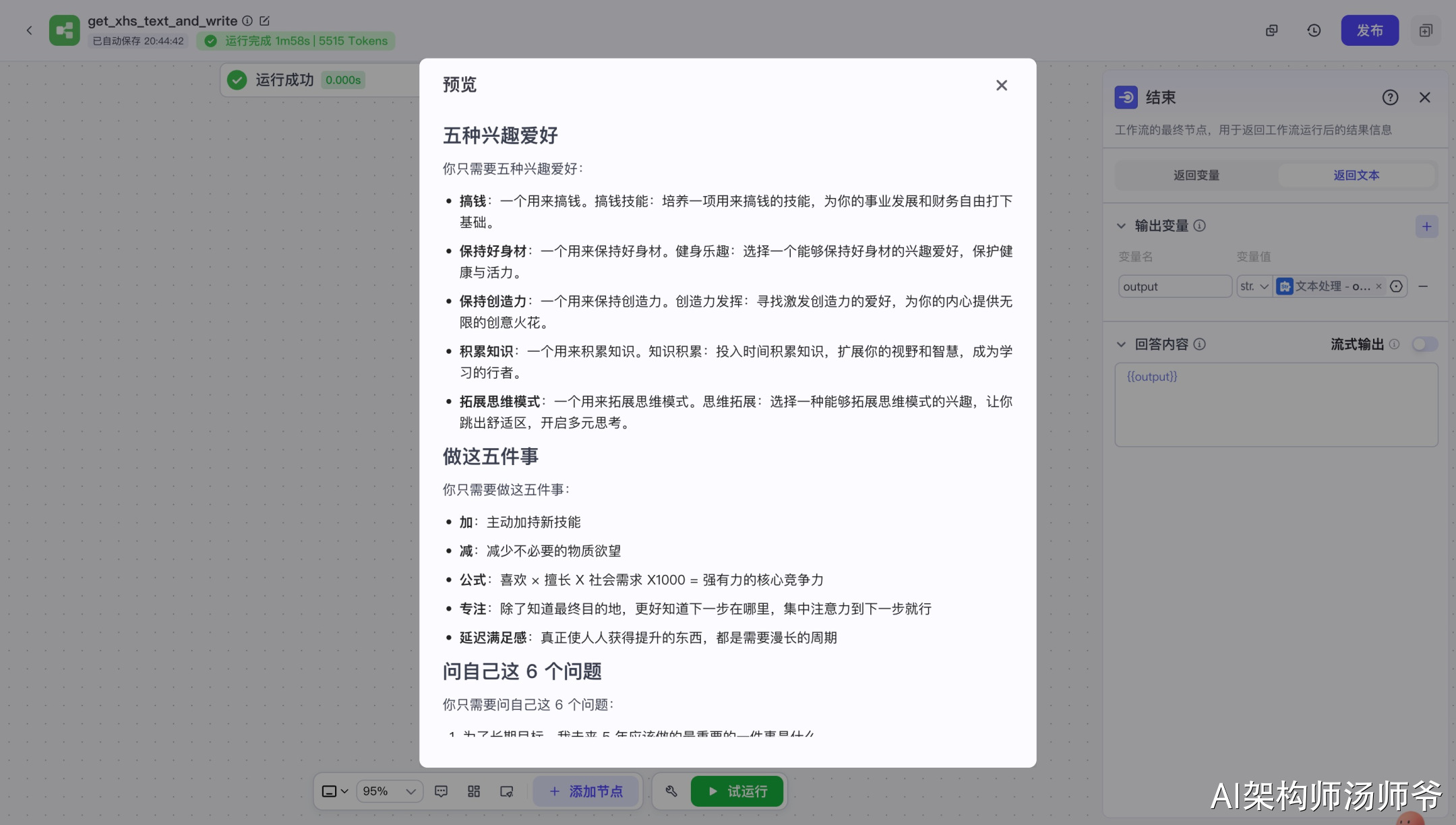Click the comment icon in the bottom toolbar
The height and width of the screenshot is (825, 1456).
click(x=441, y=791)
